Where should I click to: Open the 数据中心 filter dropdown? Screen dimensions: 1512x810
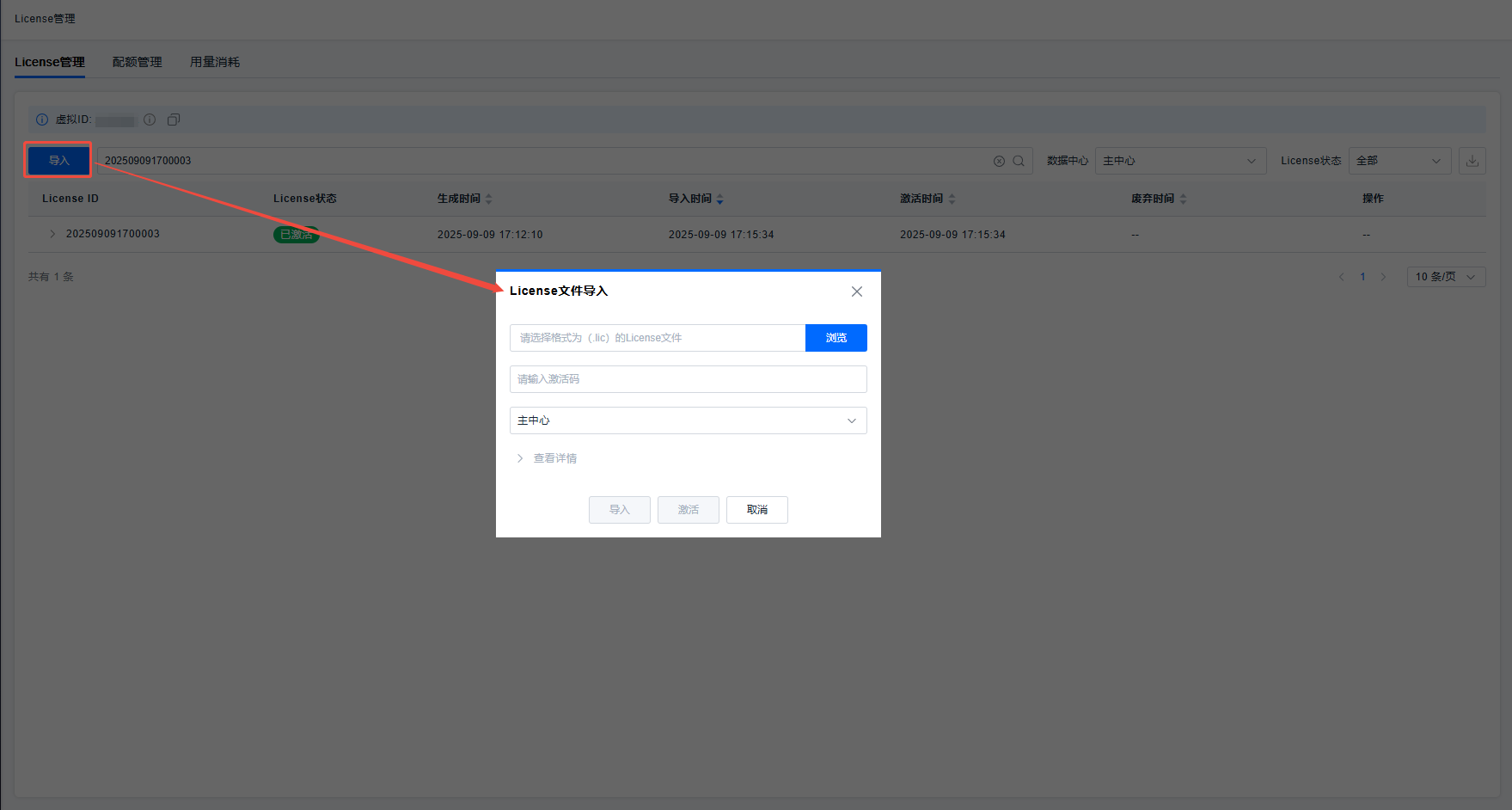(x=1179, y=161)
